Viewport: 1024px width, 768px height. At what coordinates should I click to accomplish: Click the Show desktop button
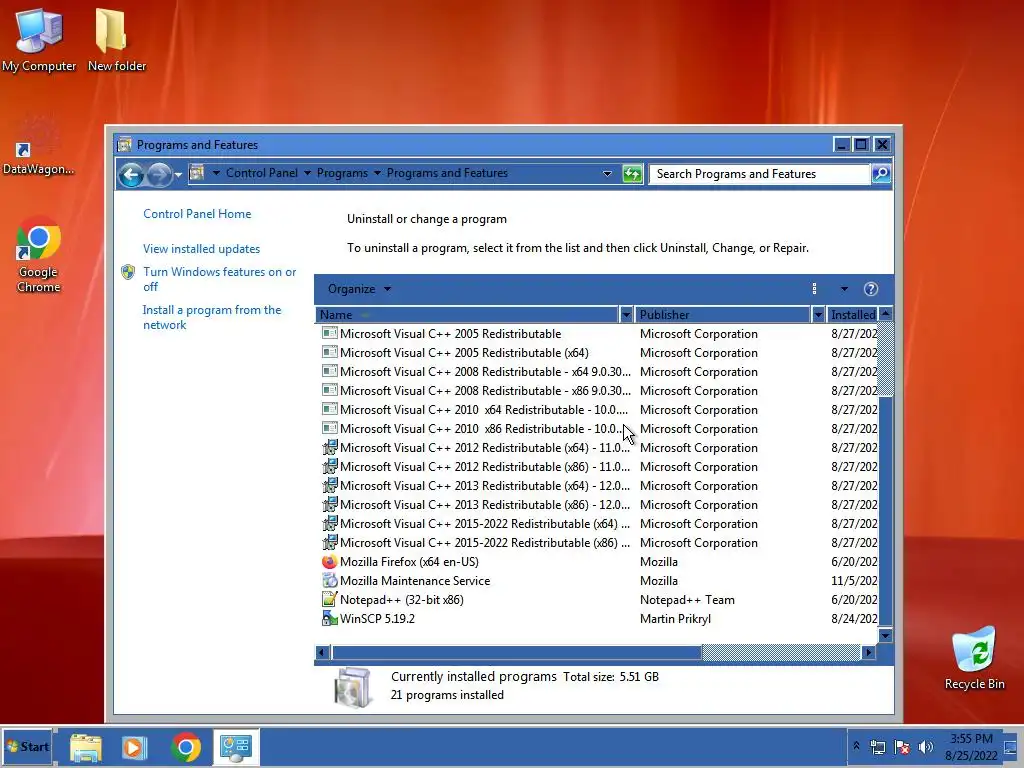pyautogui.click(x=1012, y=747)
